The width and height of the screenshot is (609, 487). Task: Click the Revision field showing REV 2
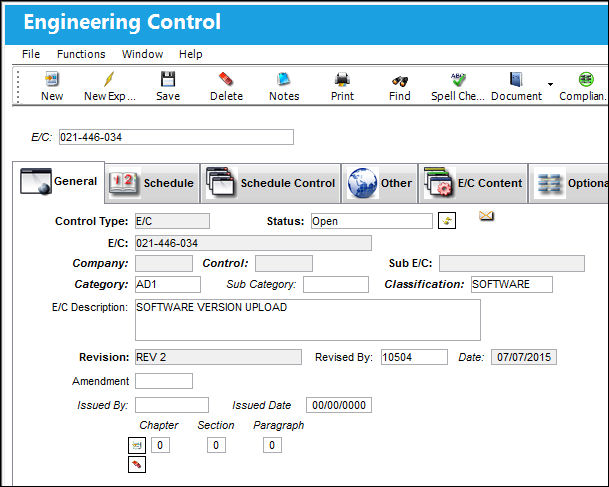(x=218, y=357)
